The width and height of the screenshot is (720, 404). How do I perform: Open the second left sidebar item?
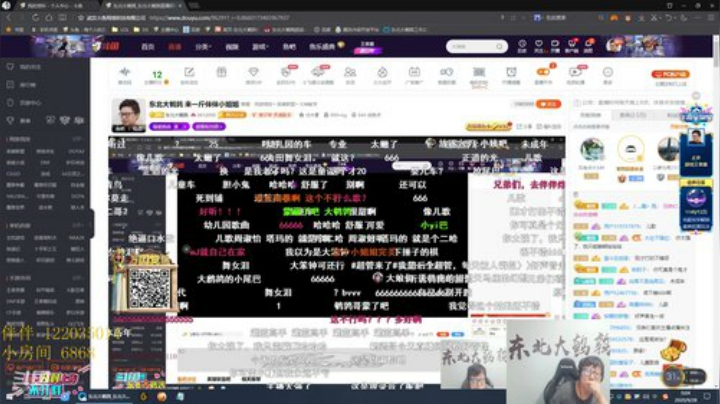[x=22, y=85]
